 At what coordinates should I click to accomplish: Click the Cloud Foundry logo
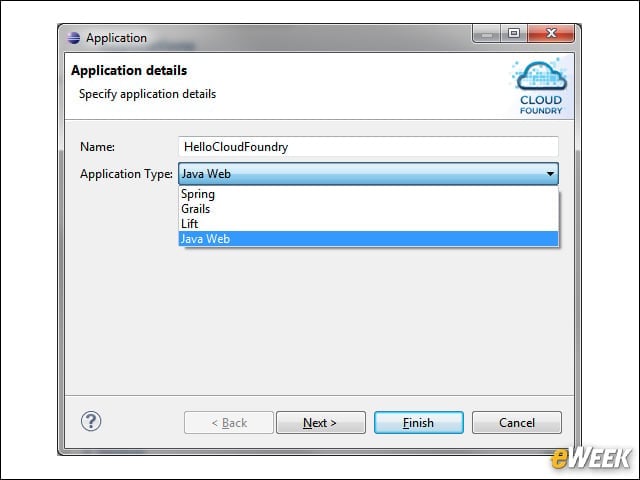(541, 87)
